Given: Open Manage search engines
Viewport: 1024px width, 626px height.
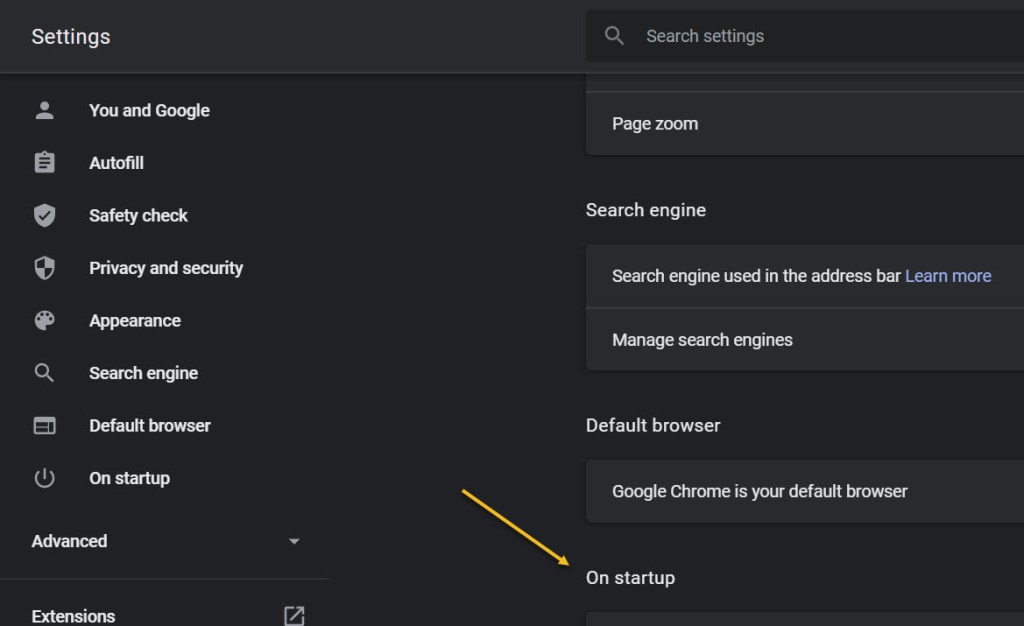Looking at the screenshot, I should click(702, 340).
